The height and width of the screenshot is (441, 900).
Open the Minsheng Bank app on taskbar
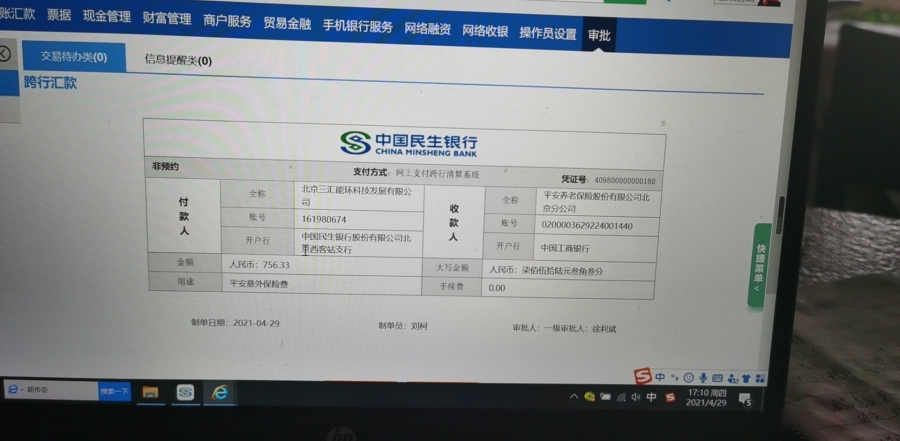[x=185, y=392]
